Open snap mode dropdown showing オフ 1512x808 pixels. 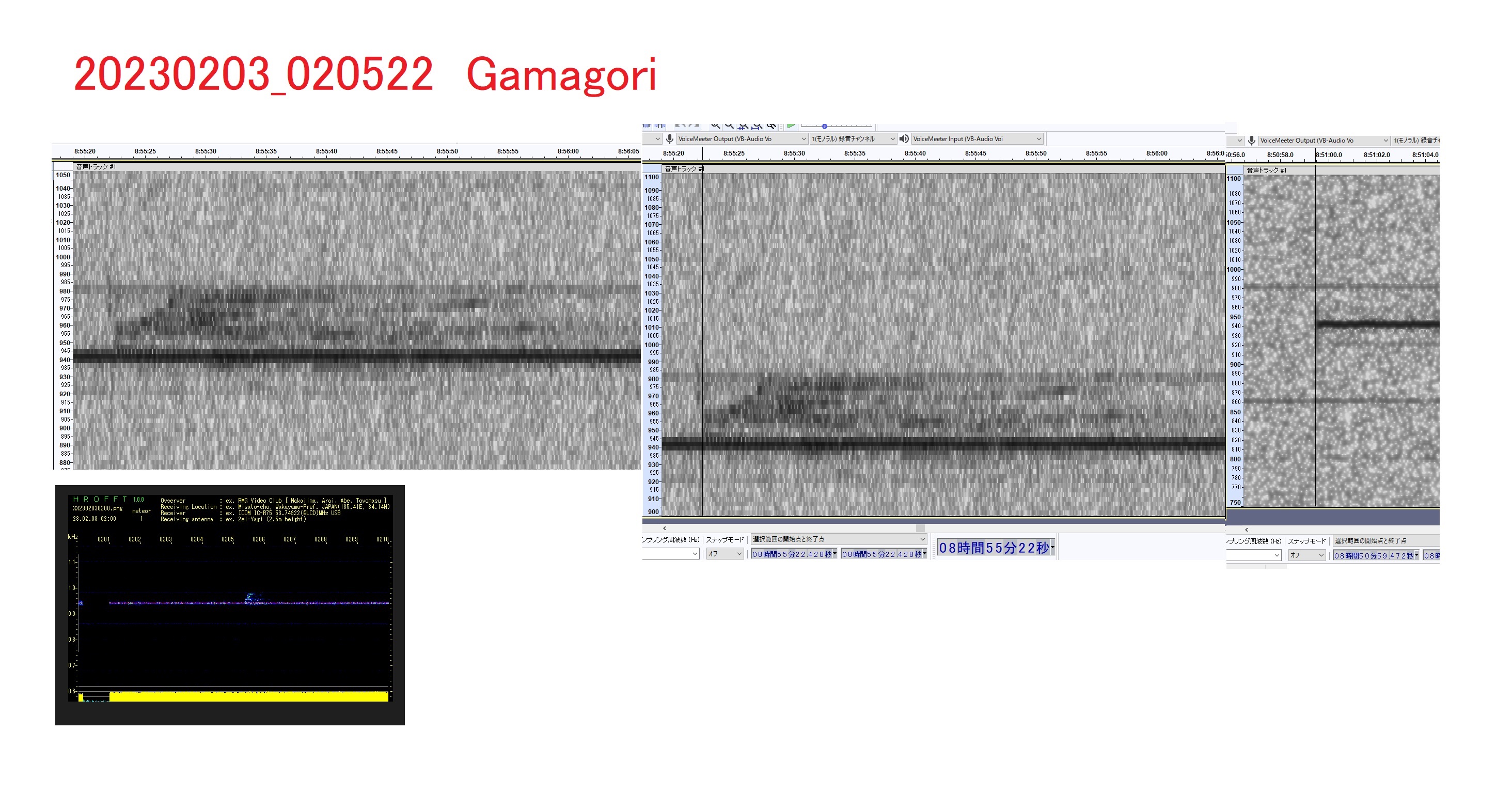click(x=724, y=554)
